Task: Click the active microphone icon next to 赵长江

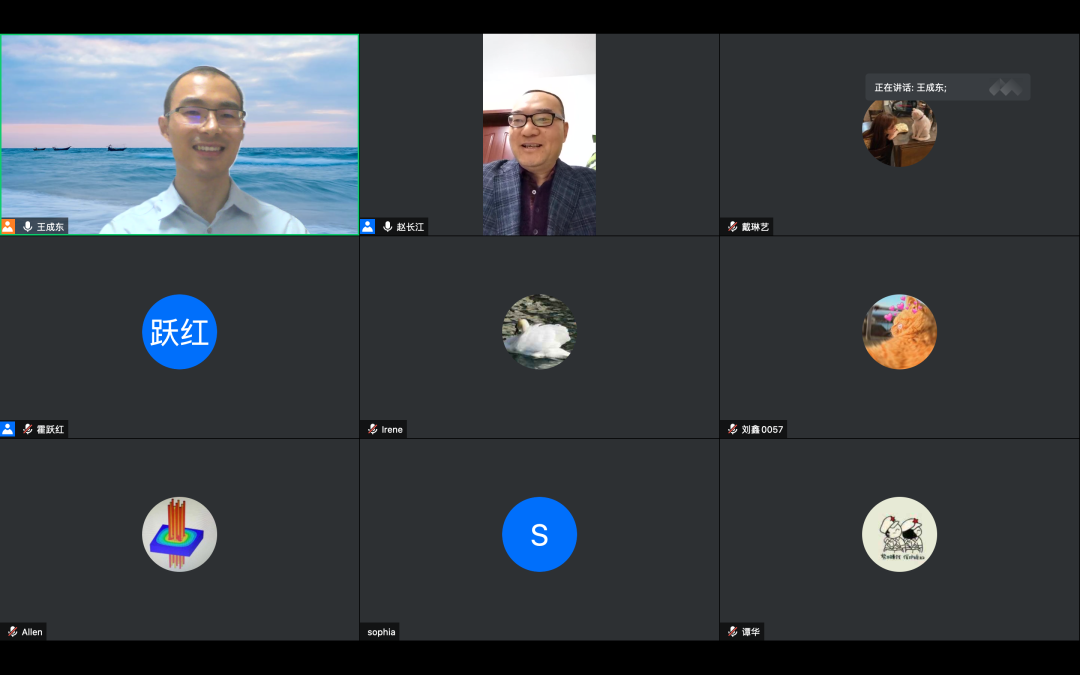Action: [387, 227]
